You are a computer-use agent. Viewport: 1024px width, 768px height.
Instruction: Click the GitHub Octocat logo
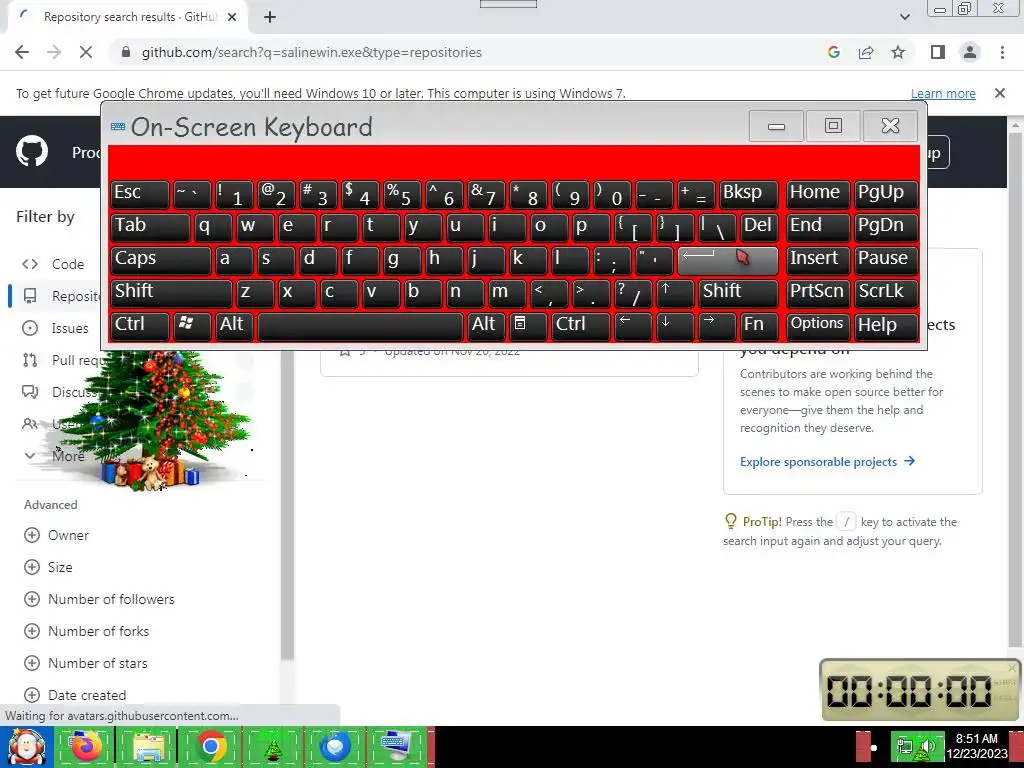pyautogui.click(x=32, y=152)
